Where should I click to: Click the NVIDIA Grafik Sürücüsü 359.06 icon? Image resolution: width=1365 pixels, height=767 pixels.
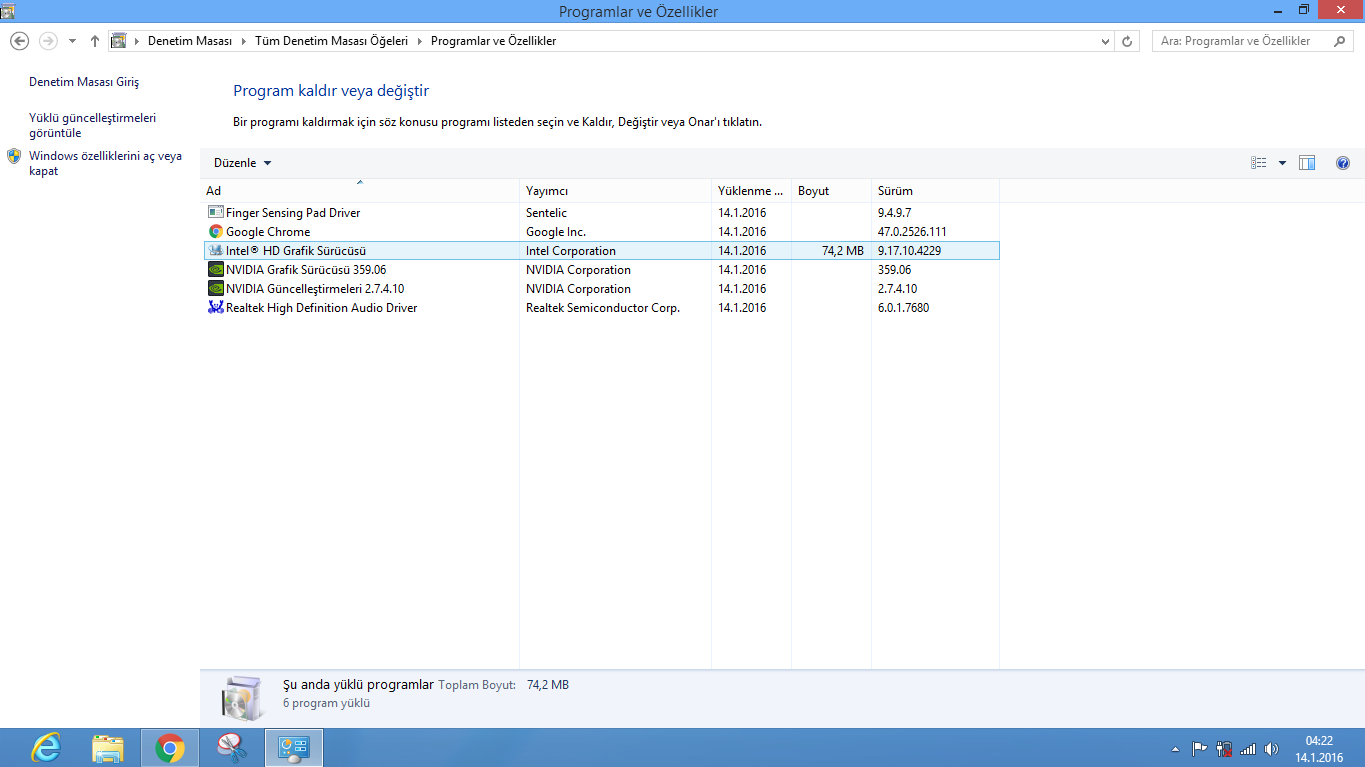tap(215, 269)
